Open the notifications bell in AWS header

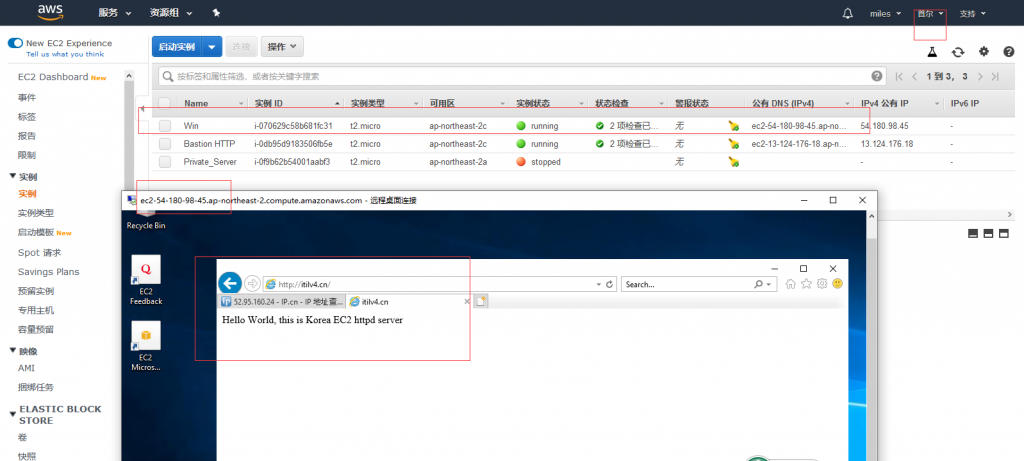pyautogui.click(x=848, y=13)
